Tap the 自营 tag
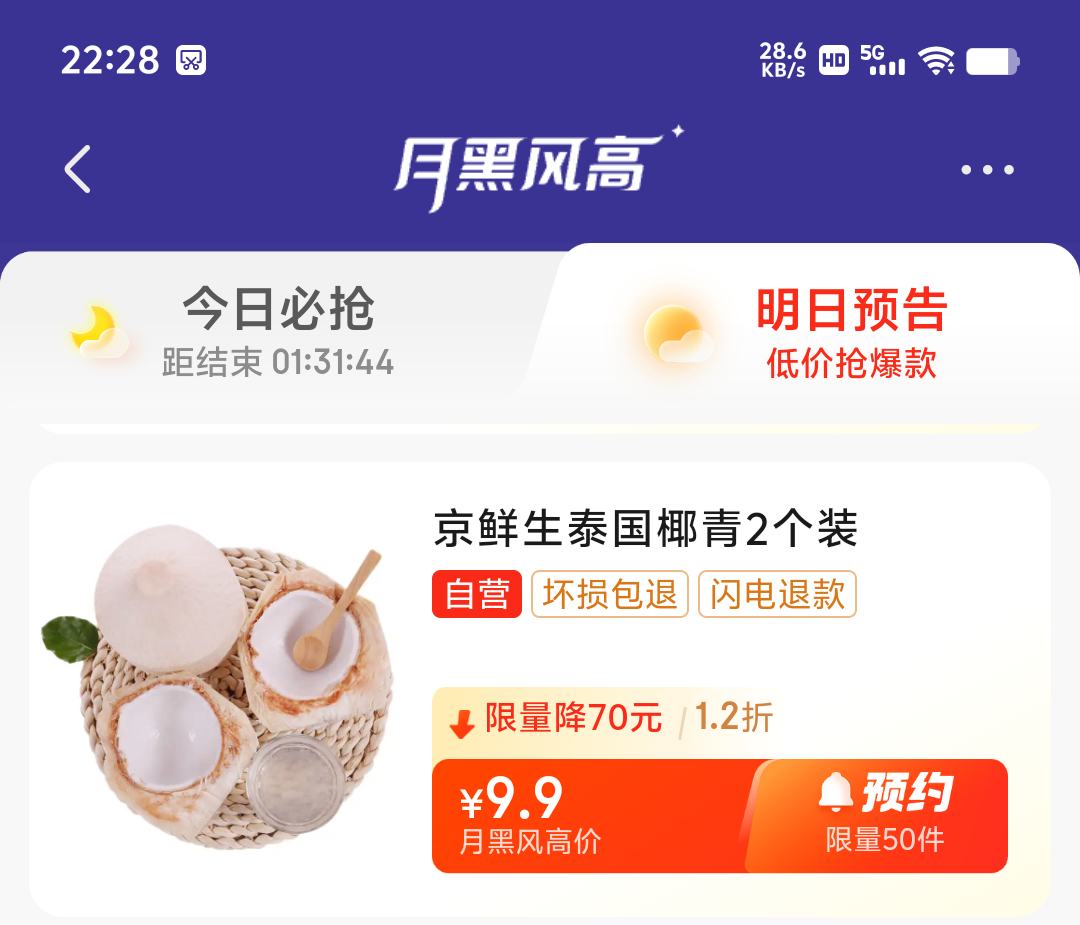1080x925 pixels. pos(477,594)
